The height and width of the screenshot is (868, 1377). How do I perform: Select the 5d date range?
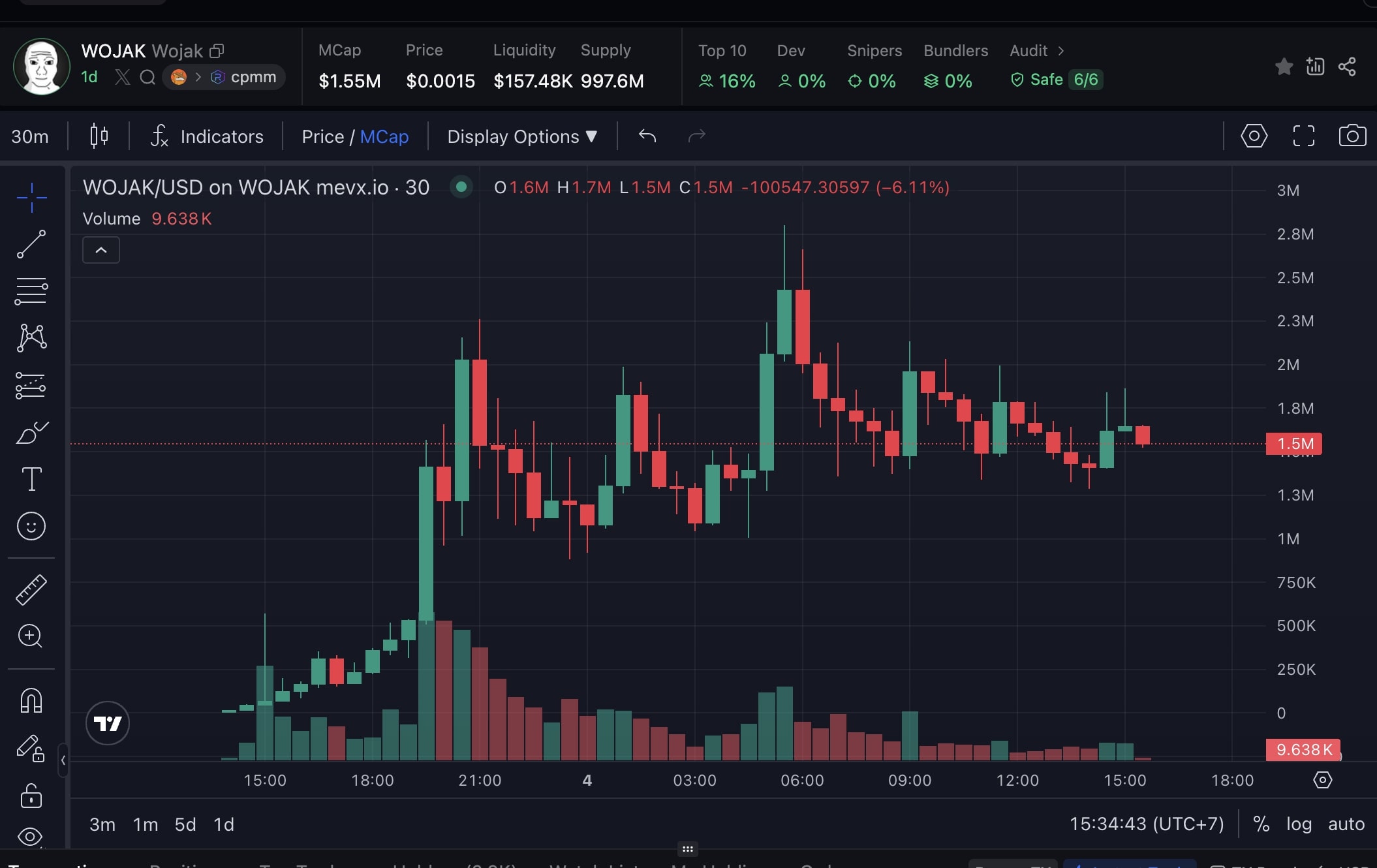(185, 824)
